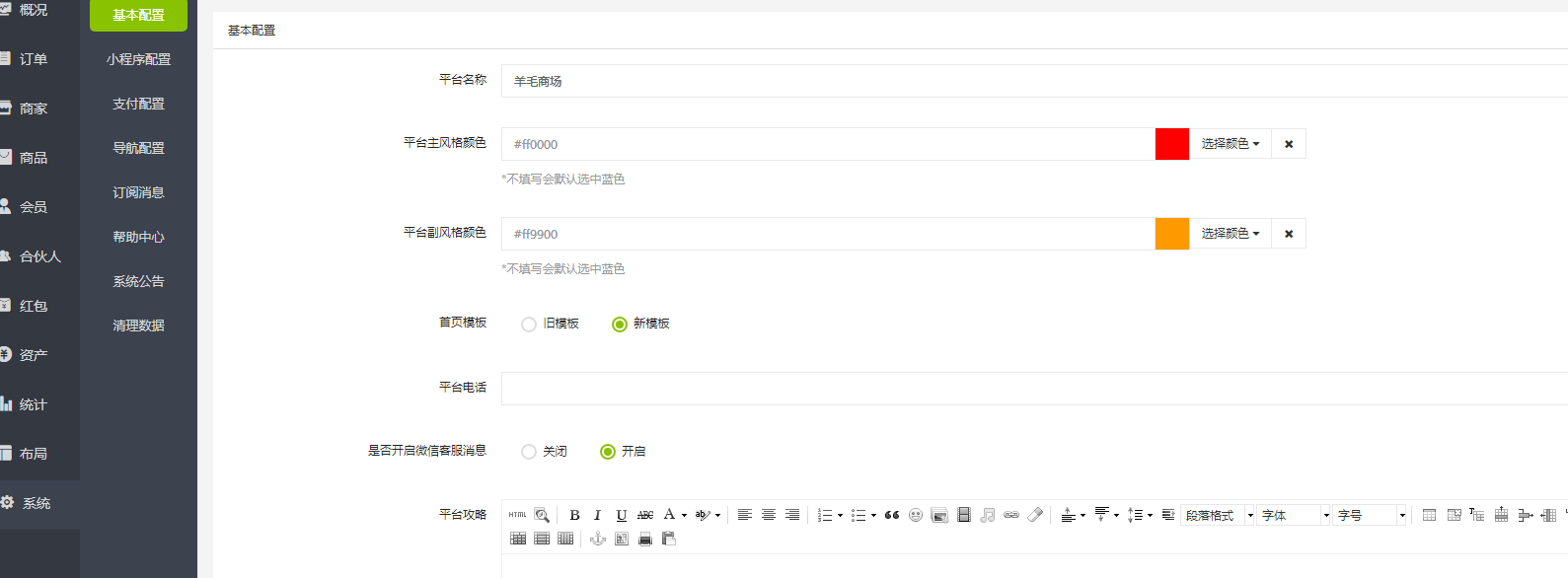
Task: Switch editor to HTML source mode
Action: pos(517,515)
